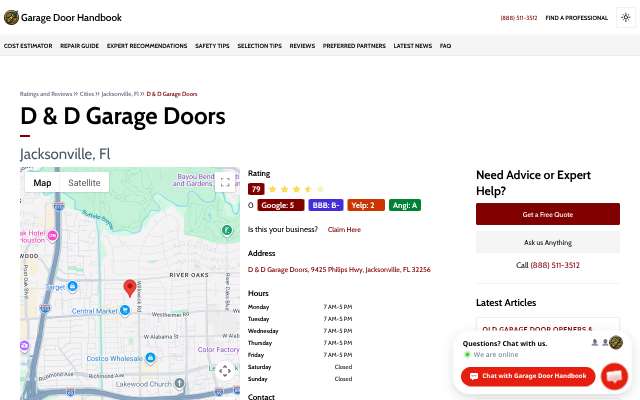Click the Google: 5 rating badge
This screenshot has height=400, width=640.
point(281,205)
